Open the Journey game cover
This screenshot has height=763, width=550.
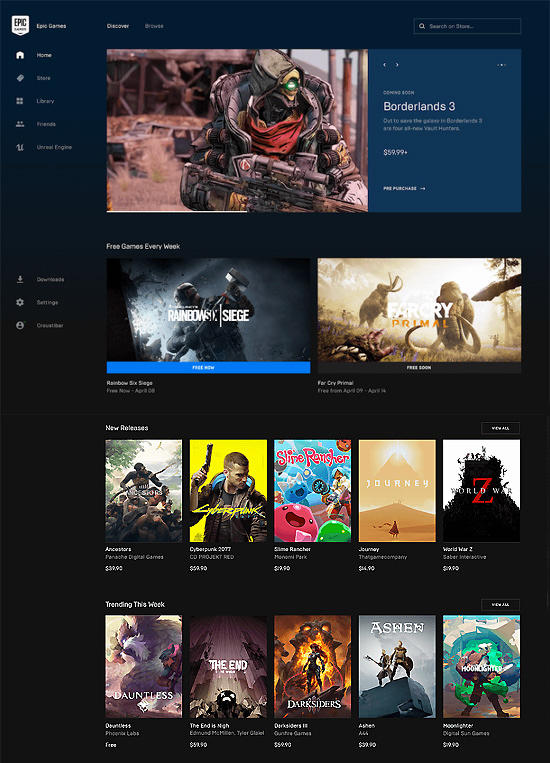point(397,490)
